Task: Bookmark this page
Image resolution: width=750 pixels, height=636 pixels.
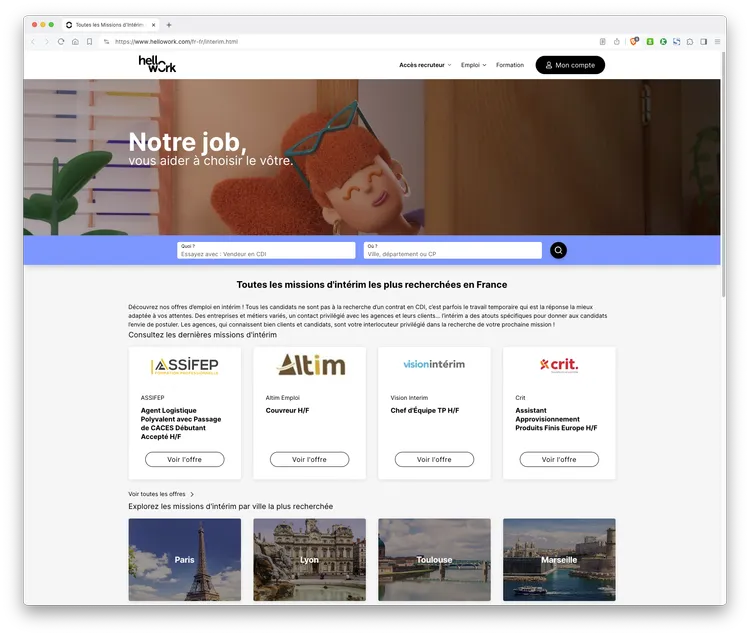Action: click(x=89, y=42)
